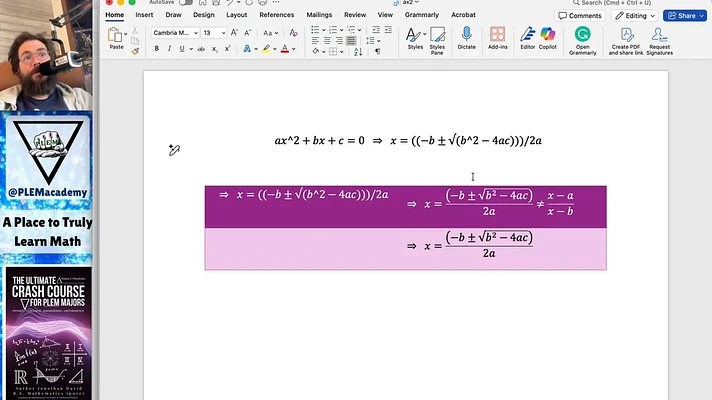Open the font size dropdown showing 13
Screen dimensions: 712x400
pos(214,33)
